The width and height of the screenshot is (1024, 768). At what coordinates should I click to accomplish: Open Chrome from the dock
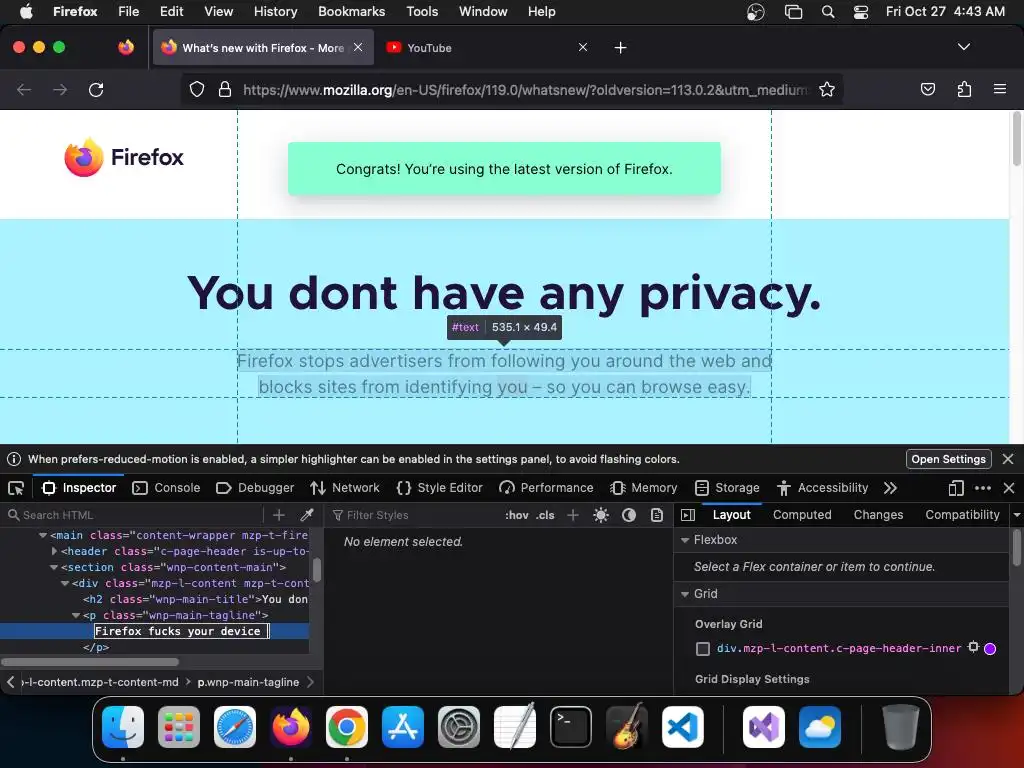pyautogui.click(x=347, y=727)
